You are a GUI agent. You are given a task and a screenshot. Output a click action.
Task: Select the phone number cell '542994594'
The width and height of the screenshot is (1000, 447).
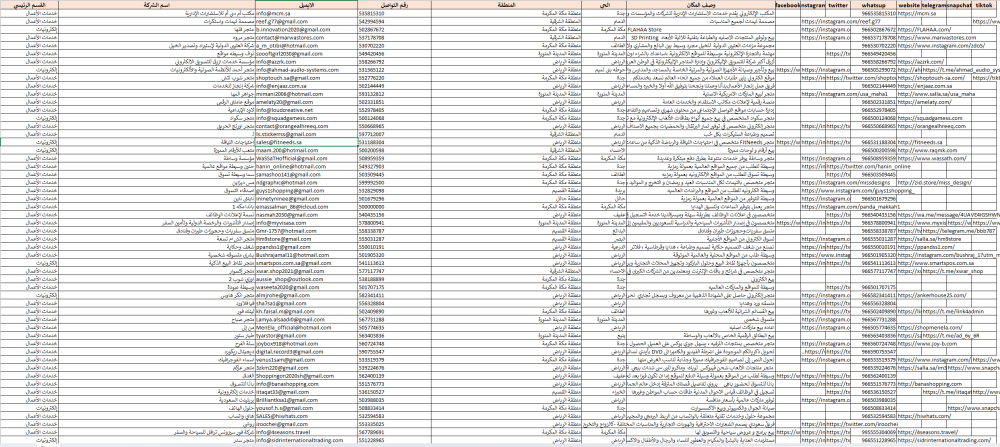pyautogui.click(x=392, y=21)
